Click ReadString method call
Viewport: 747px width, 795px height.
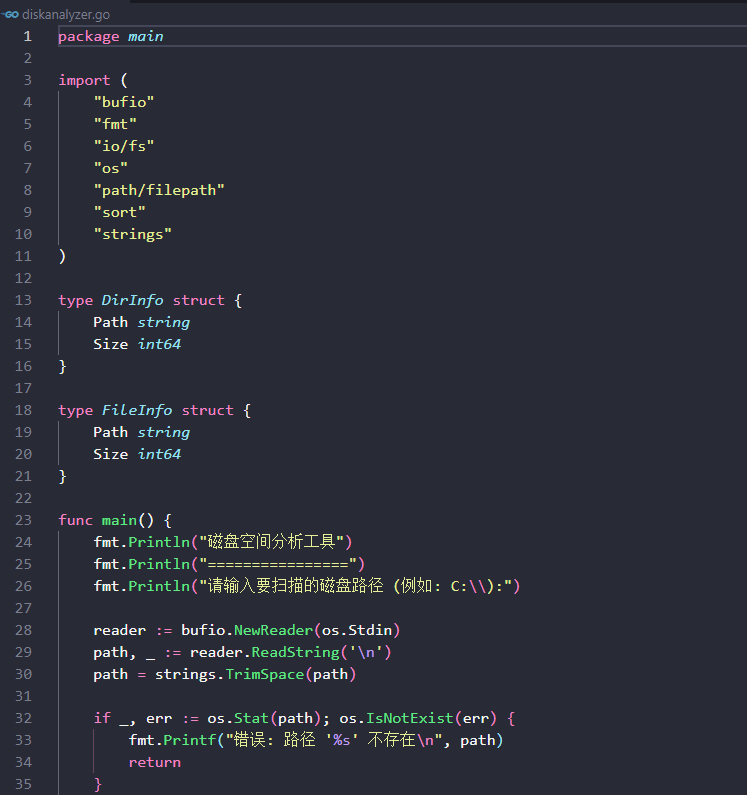tap(295, 652)
